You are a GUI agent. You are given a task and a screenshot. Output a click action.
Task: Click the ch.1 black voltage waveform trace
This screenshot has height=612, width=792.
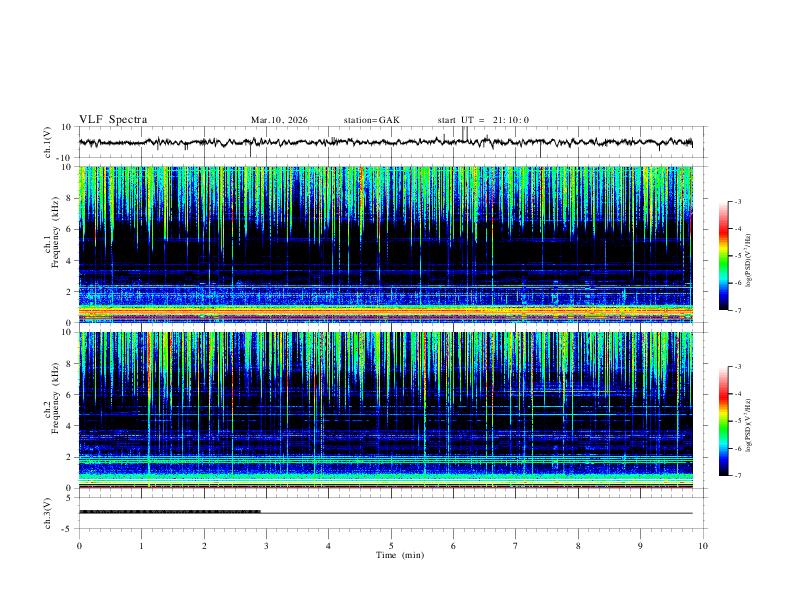(x=386, y=142)
